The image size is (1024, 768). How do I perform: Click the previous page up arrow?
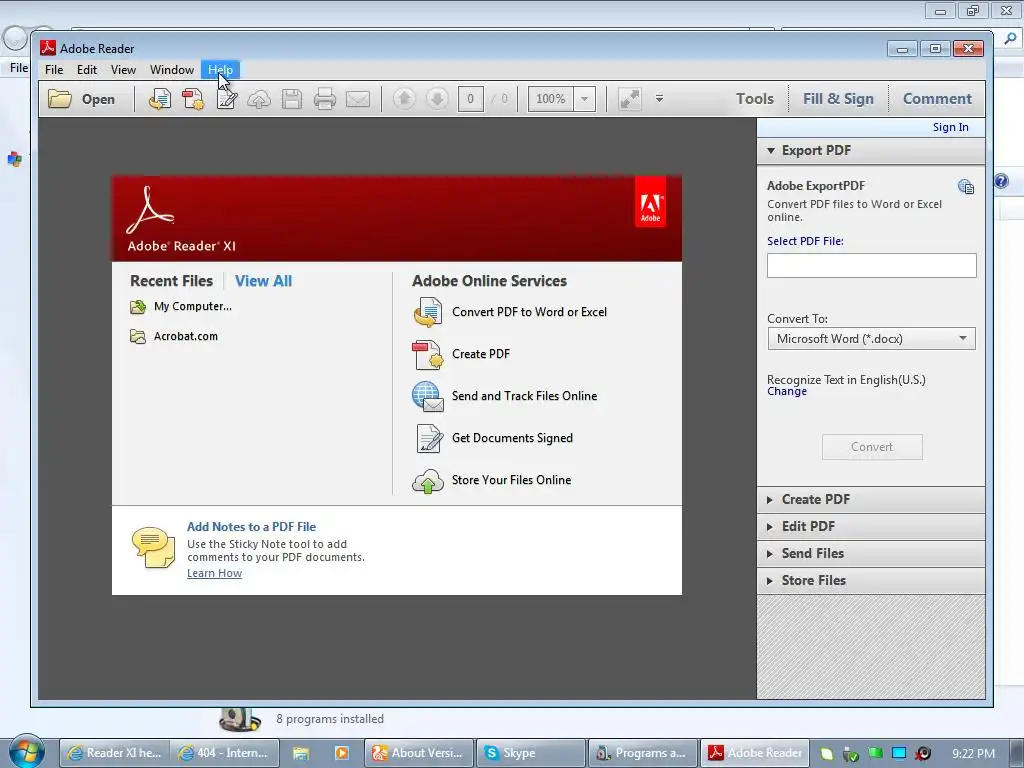(404, 99)
